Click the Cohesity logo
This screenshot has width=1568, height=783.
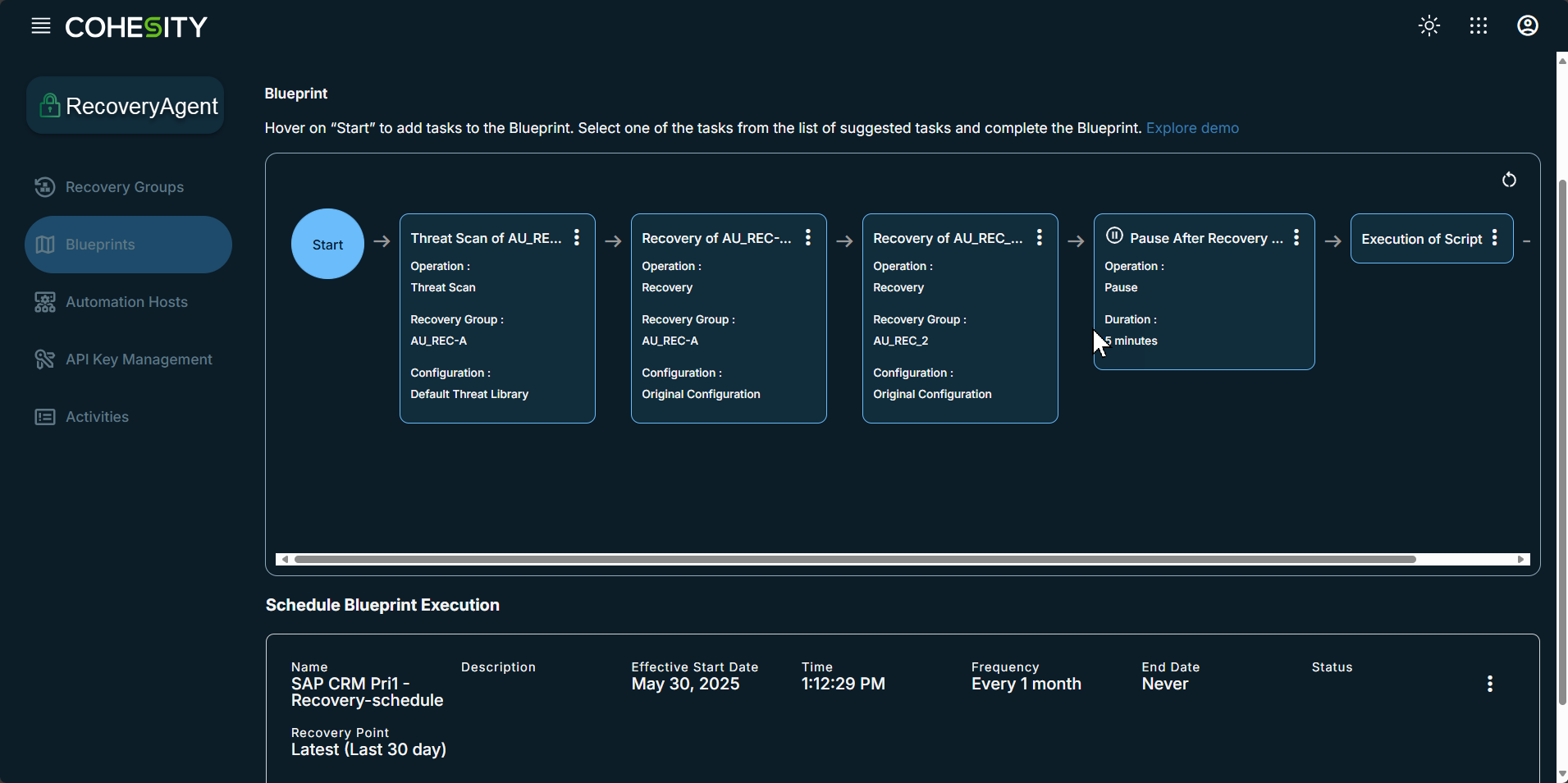point(136,27)
